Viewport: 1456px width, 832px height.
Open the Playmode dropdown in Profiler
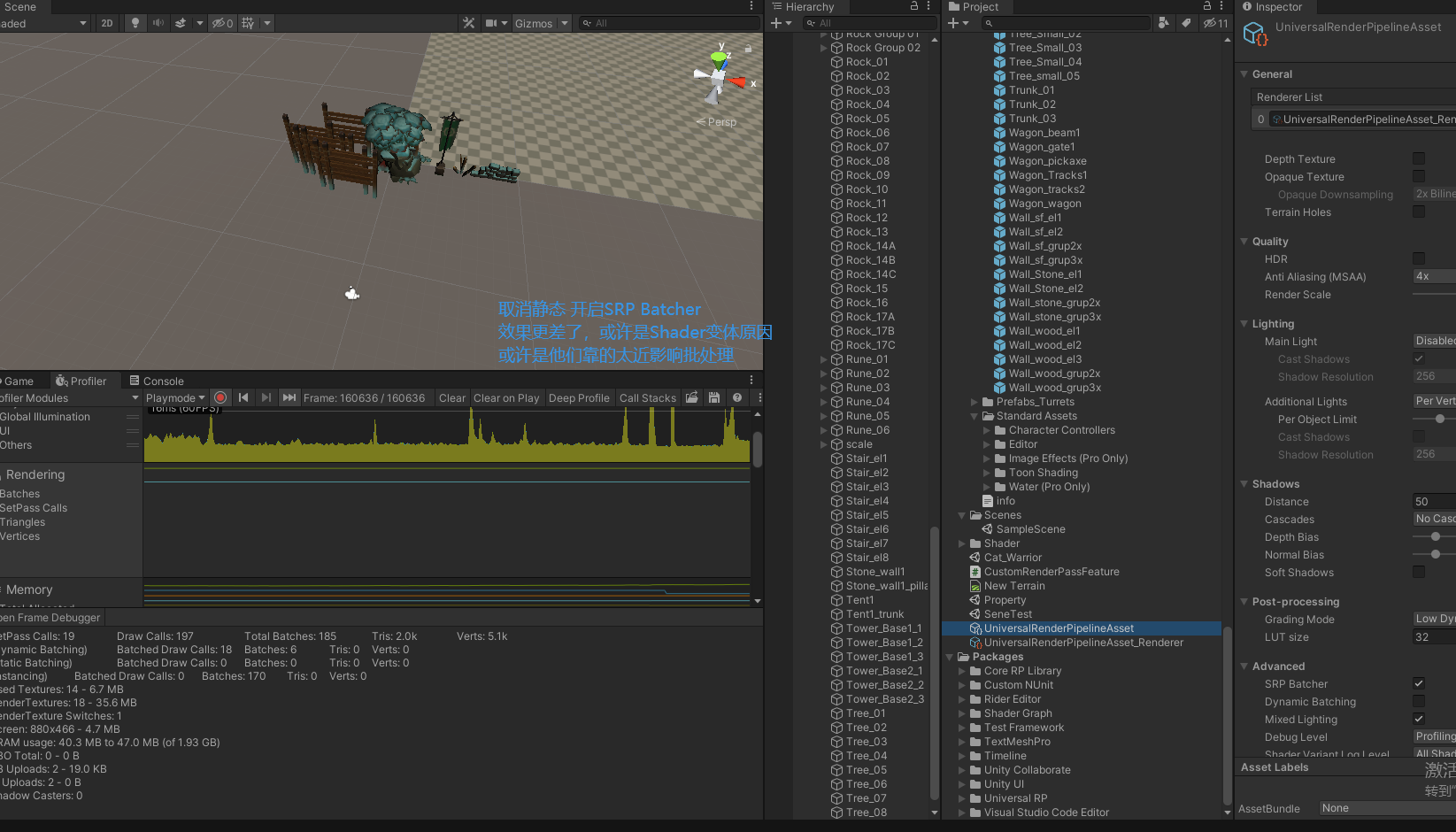point(173,397)
